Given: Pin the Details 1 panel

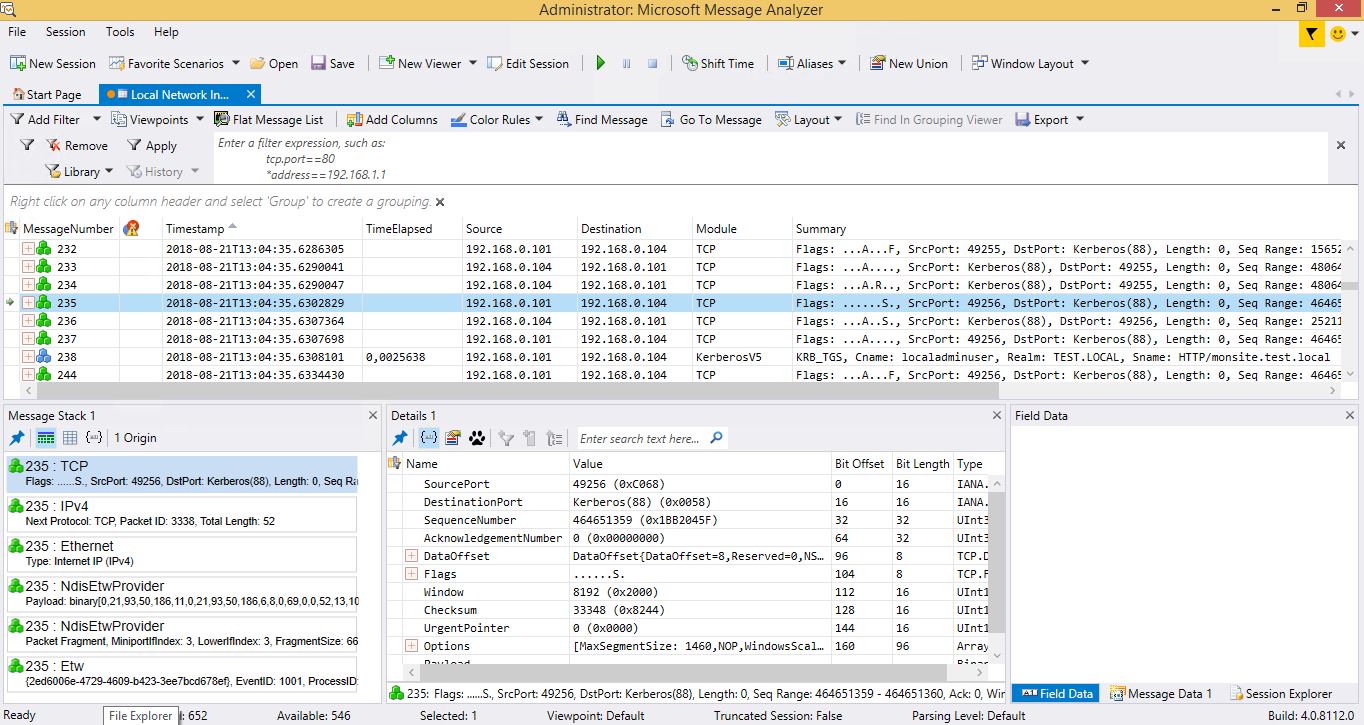Looking at the screenshot, I should [400, 438].
